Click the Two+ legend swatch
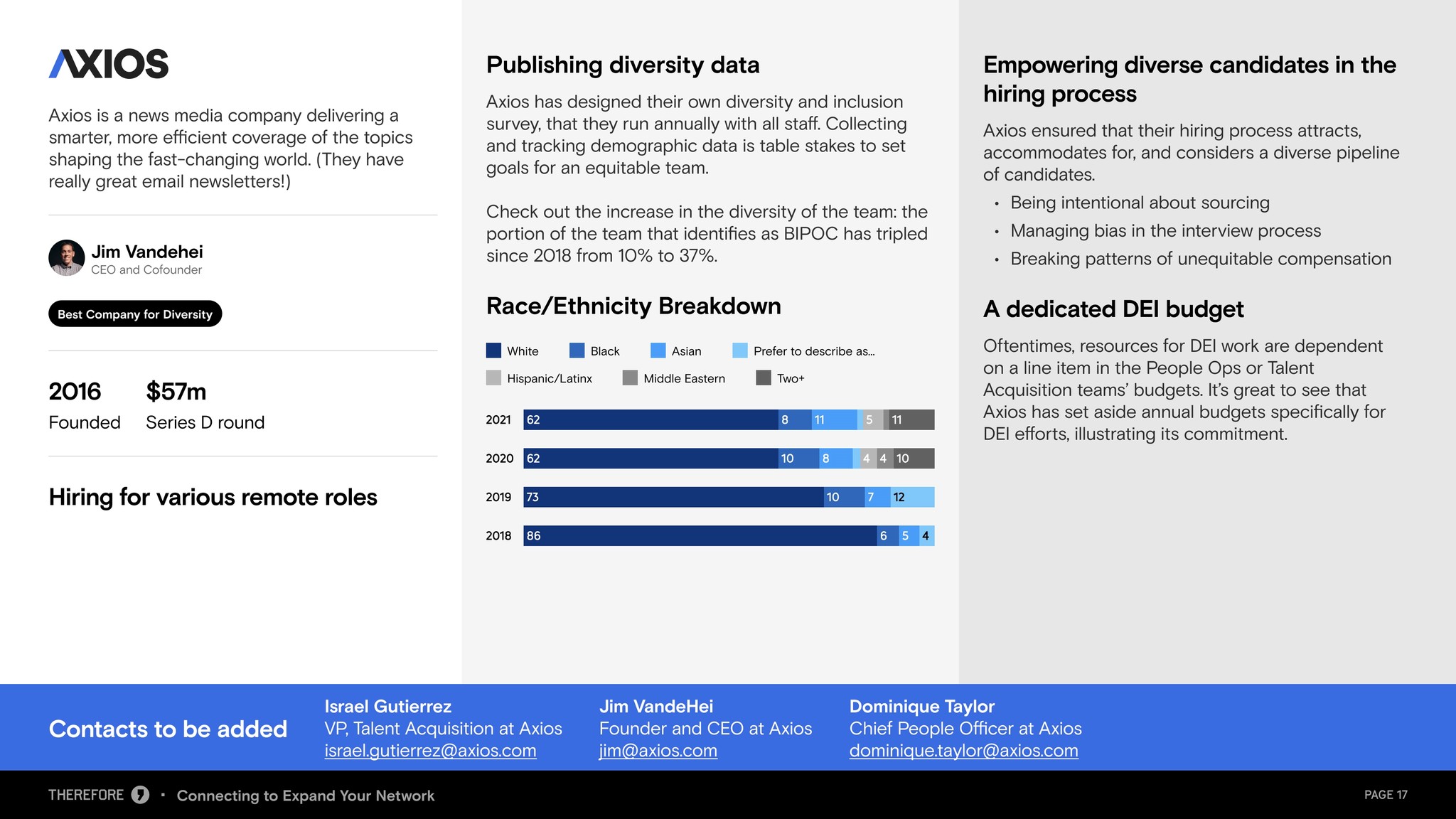 [764, 378]
